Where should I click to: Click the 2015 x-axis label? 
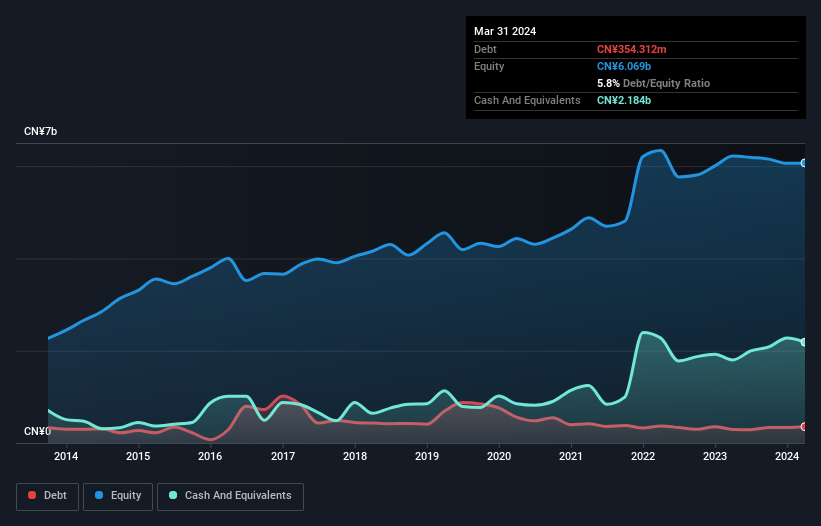[138, 456]
